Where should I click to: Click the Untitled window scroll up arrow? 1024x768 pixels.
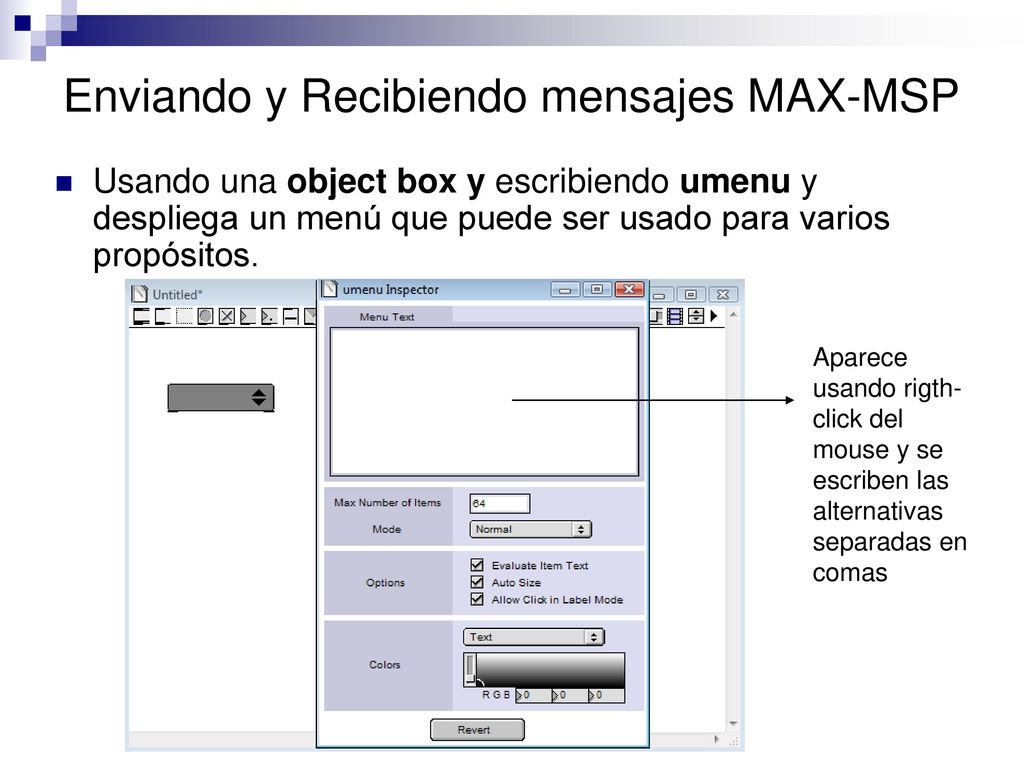tap(733, 315)
